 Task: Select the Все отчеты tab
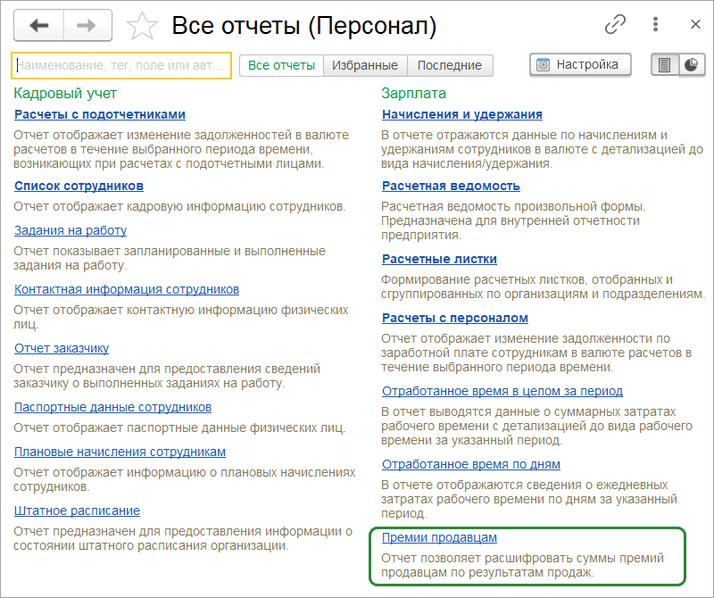[281, 66]
